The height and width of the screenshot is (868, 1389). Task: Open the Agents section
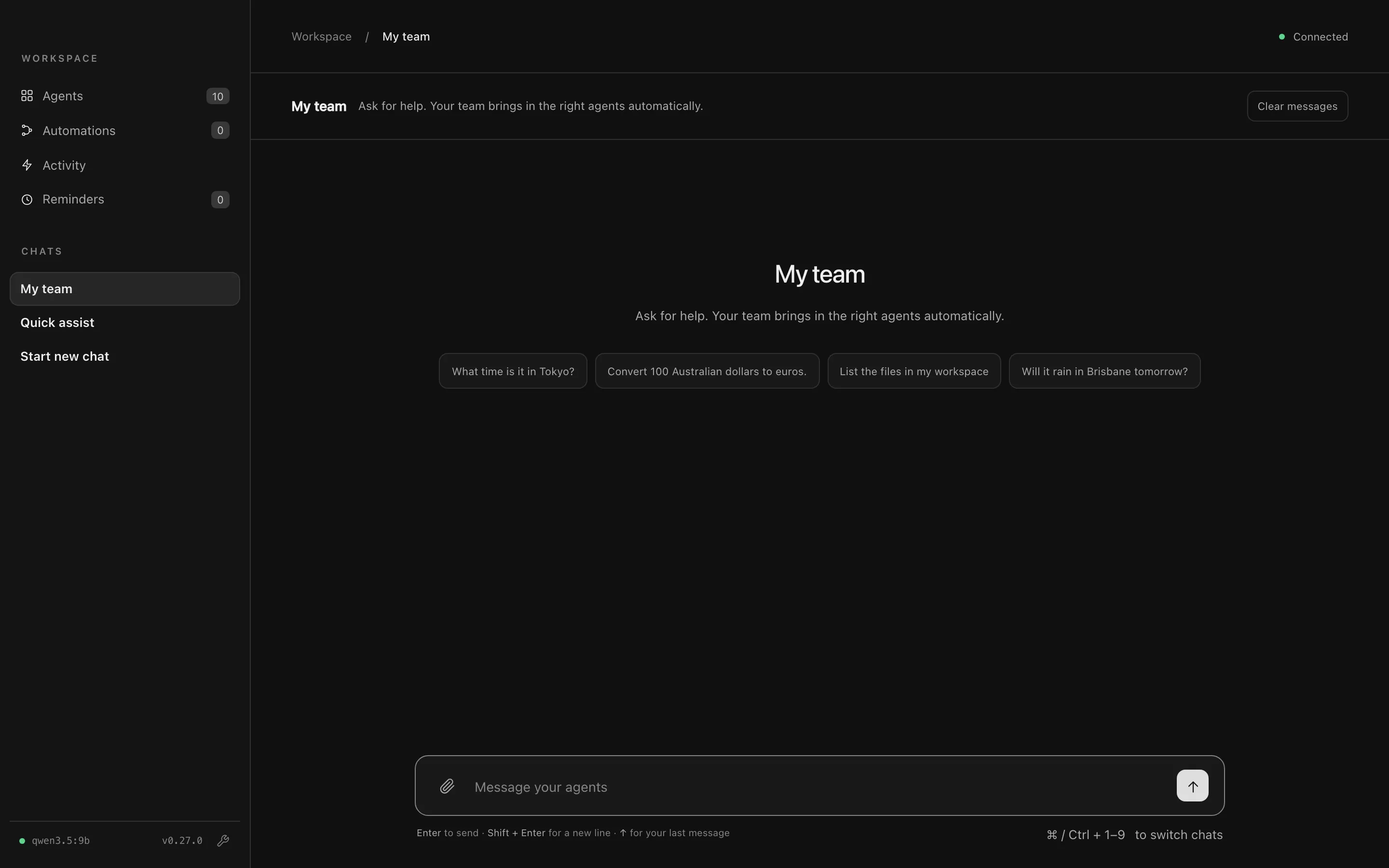(124, 96)
